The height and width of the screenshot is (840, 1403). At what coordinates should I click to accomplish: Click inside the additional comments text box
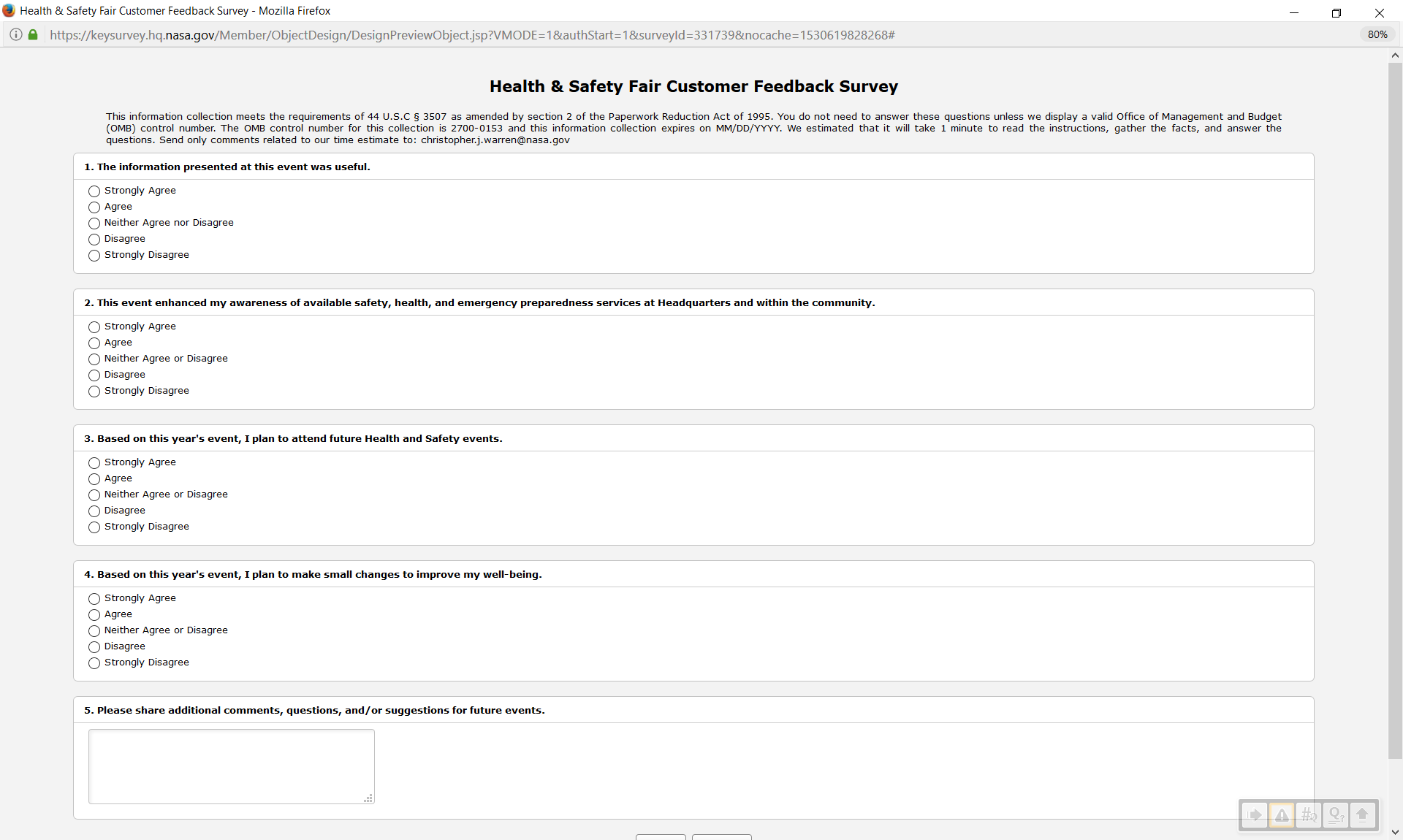231,766
